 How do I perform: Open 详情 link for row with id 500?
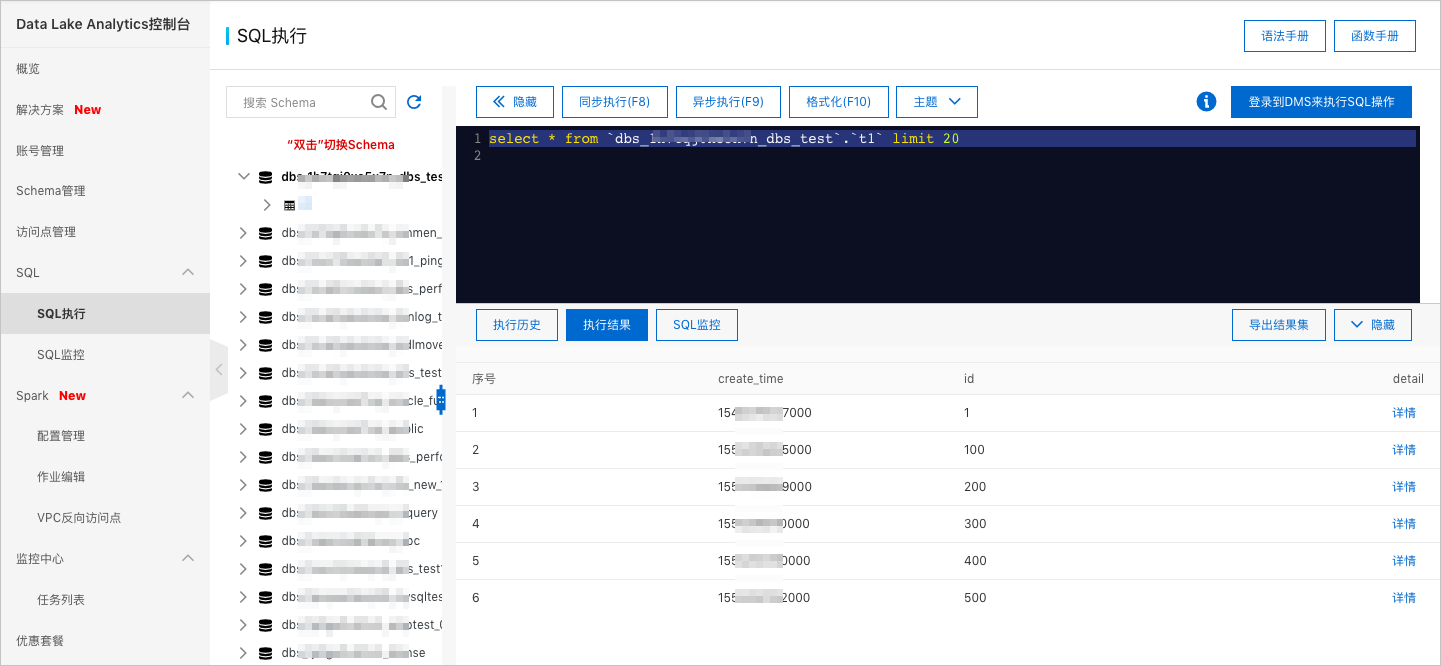click(1404, 598)
